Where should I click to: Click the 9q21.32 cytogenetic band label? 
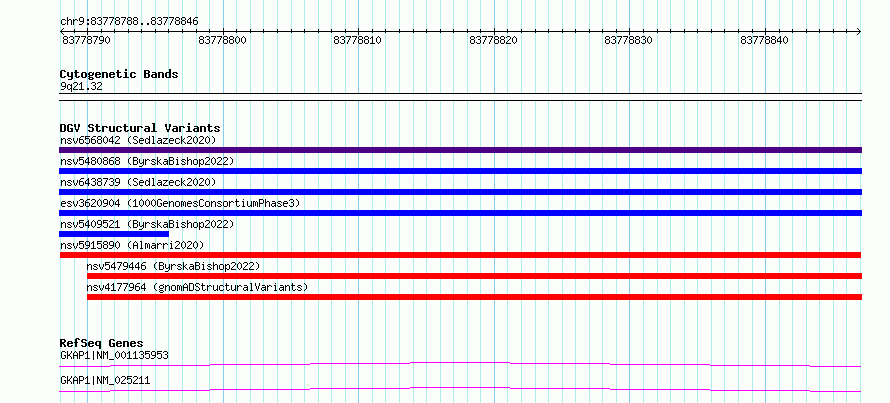[x=81, y=87]
